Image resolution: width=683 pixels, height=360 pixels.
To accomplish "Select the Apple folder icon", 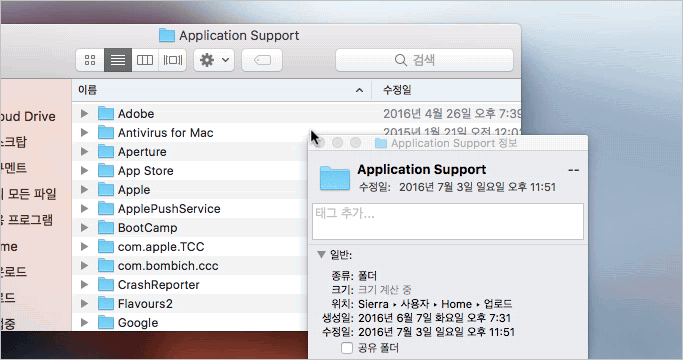I will [105, 189].
